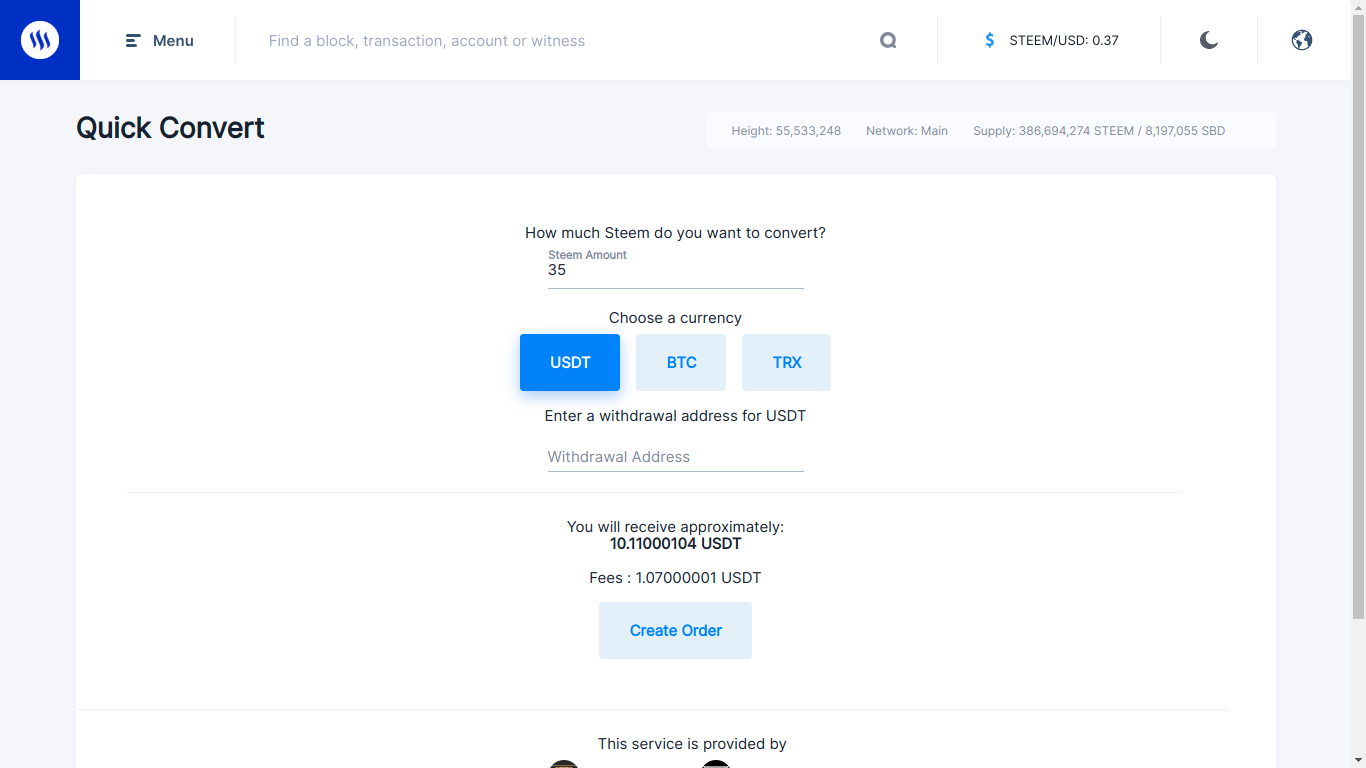
Task: Click the Network: Main label
Action: click(x=907, y=131)
